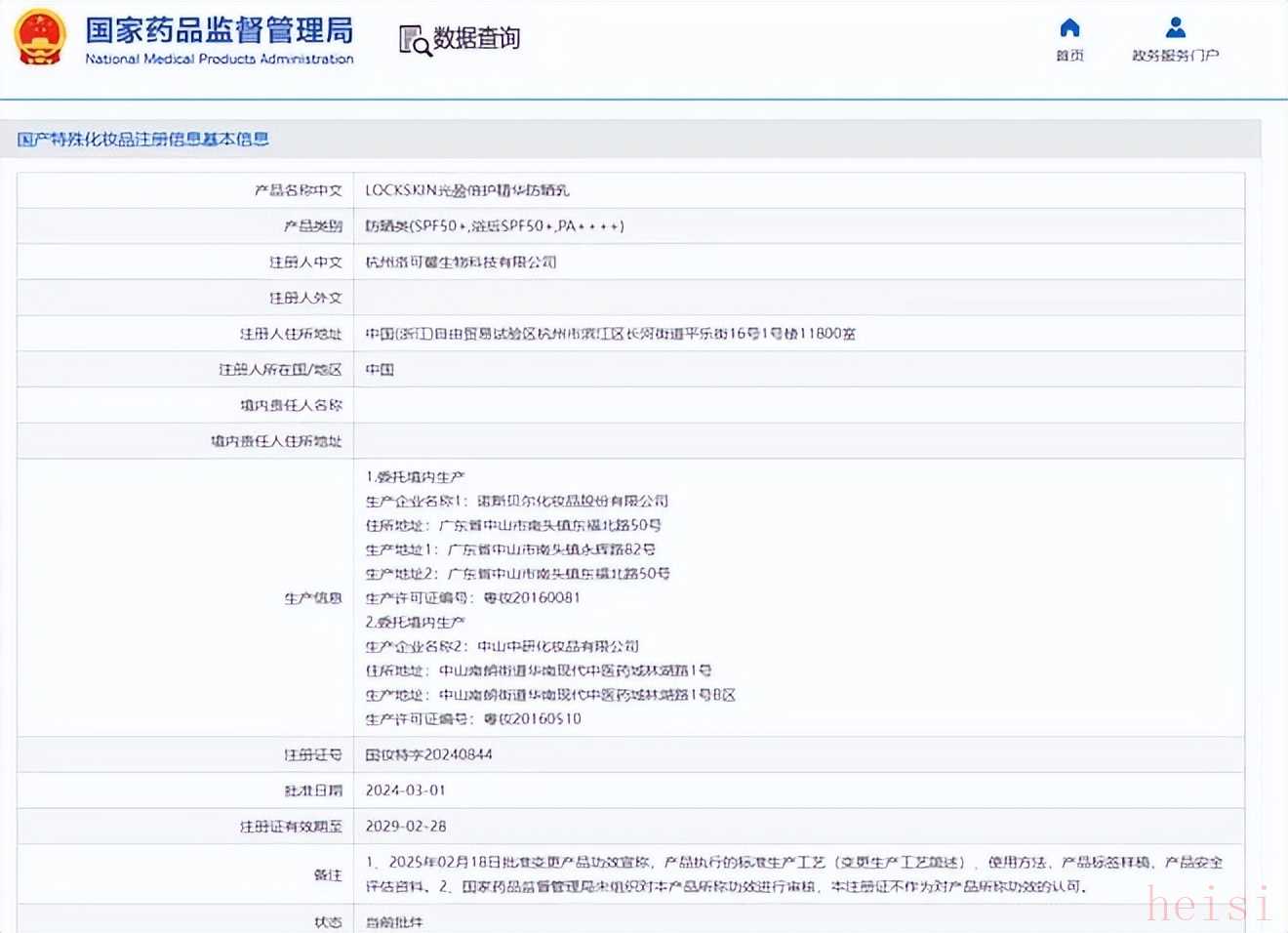
Task: Click the registration number 国妆特字20240844
Action: pos(428,754)
